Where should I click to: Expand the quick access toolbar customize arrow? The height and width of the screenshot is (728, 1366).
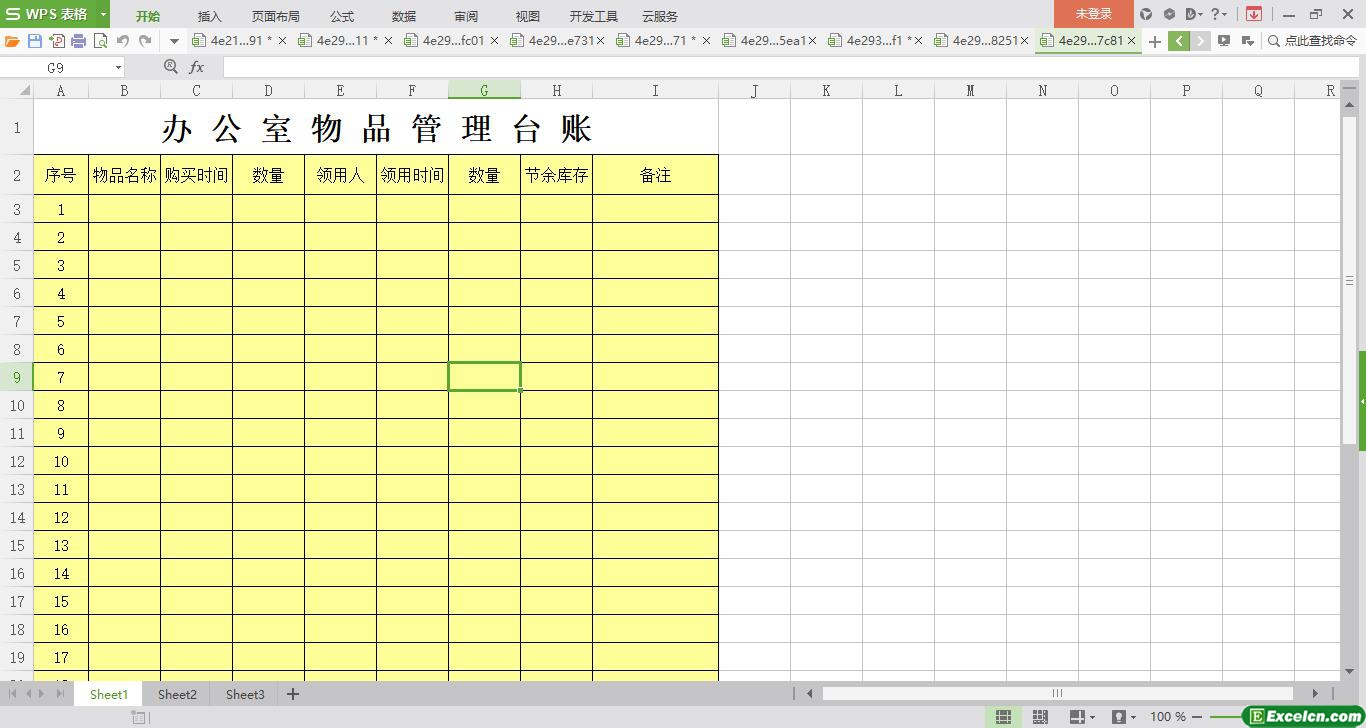(174, 41)
